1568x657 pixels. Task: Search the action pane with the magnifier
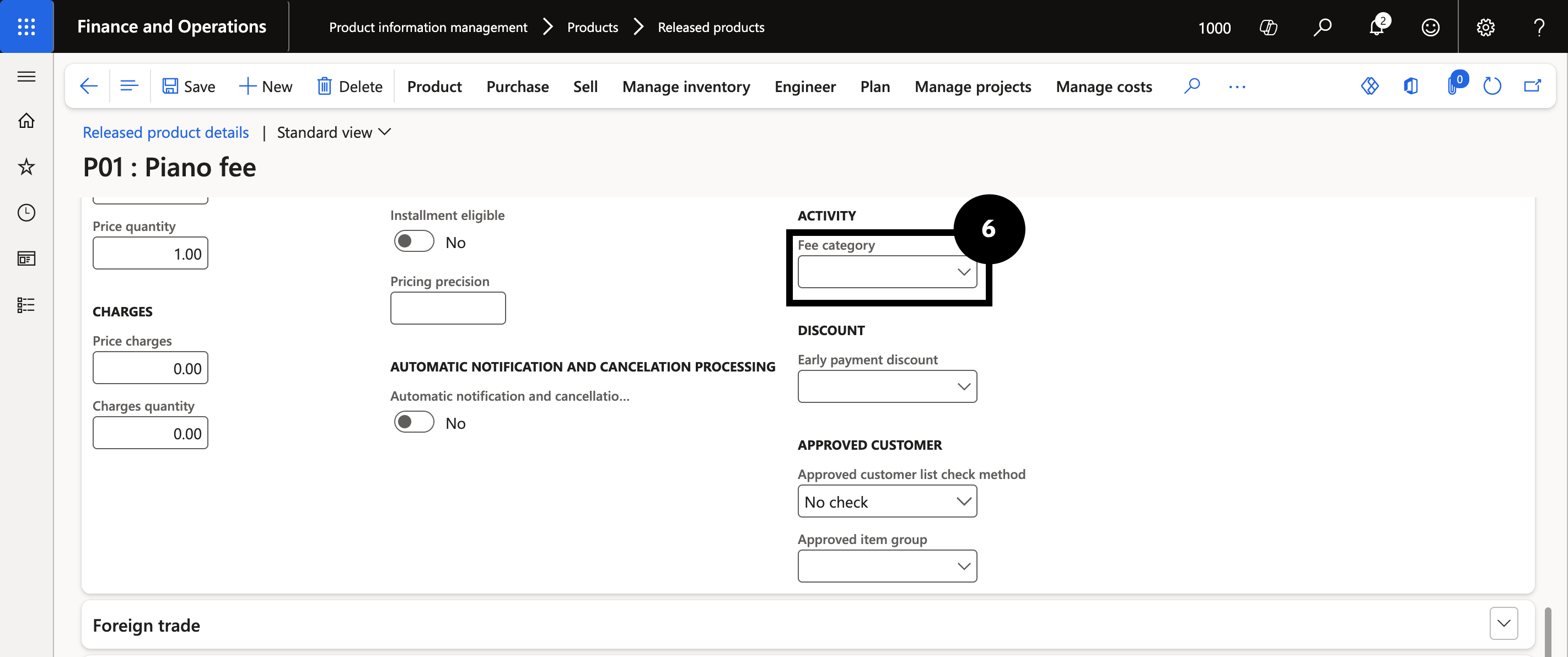(x=1192, y=87)
